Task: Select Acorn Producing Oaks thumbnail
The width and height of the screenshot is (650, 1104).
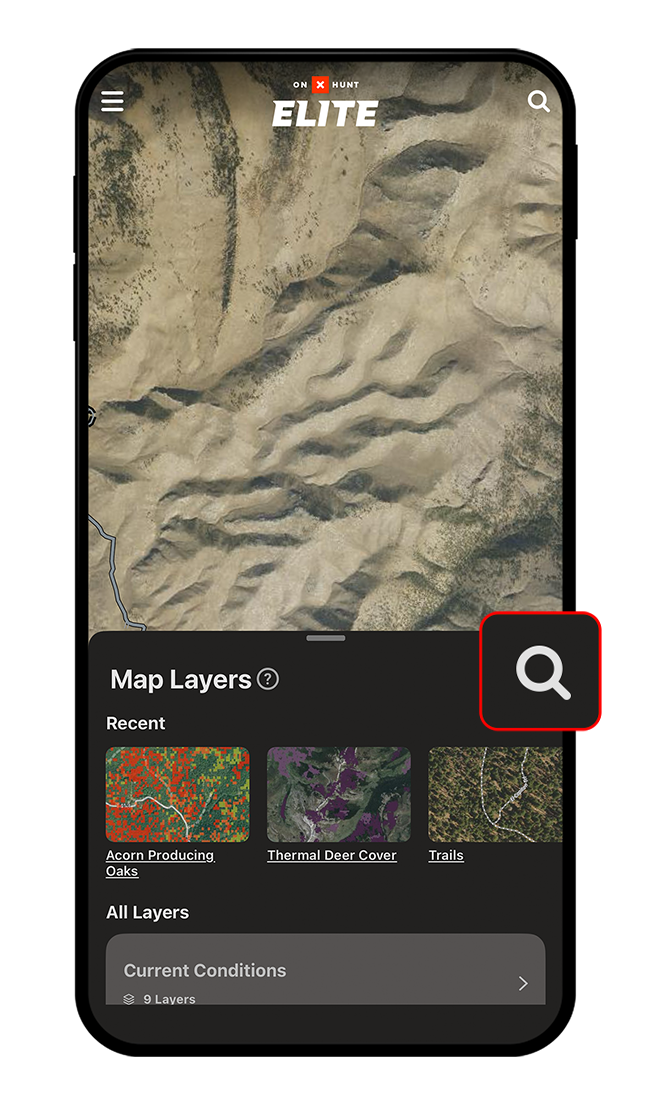Action: pos(177,794)
